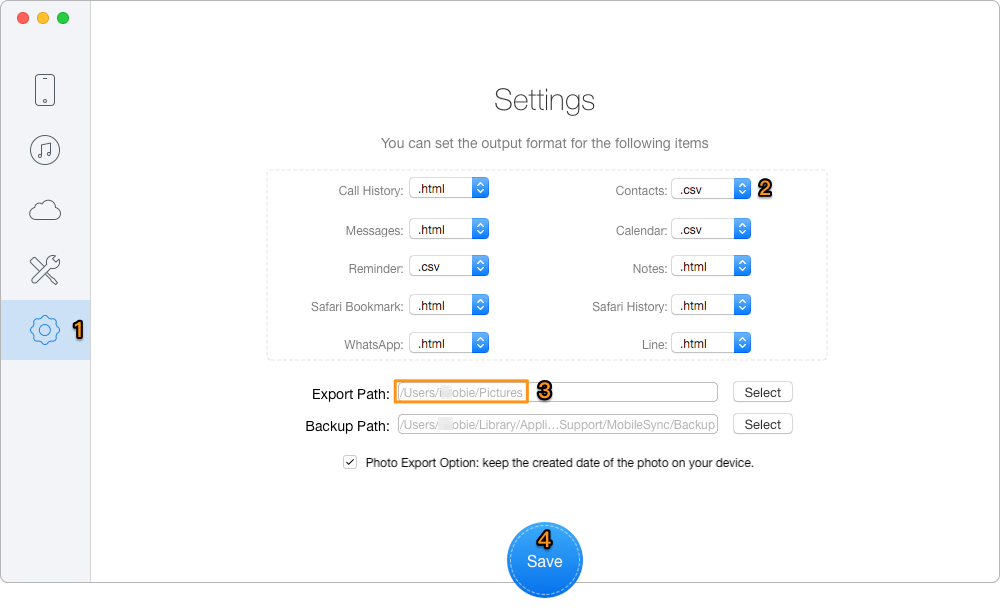This screenshot has height=608, width=1000.
Task: Click the Line format stepper arrows
Action: 741,342
